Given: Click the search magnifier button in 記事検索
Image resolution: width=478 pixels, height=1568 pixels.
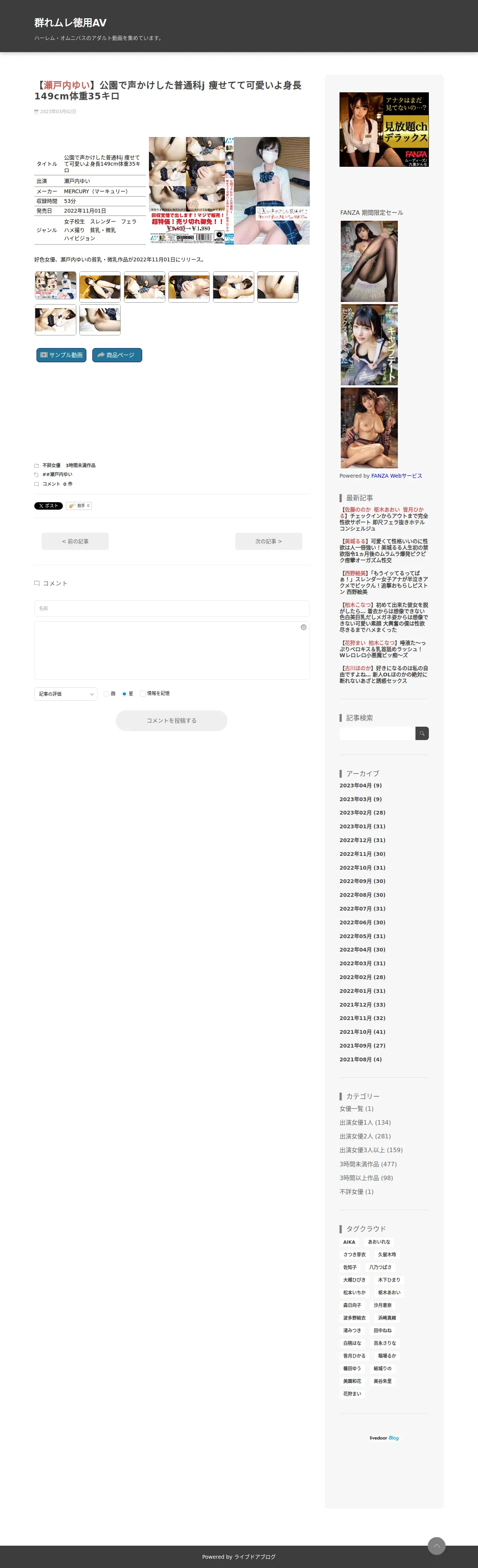Looking at the screenshot, I should [x=422, y=733].
